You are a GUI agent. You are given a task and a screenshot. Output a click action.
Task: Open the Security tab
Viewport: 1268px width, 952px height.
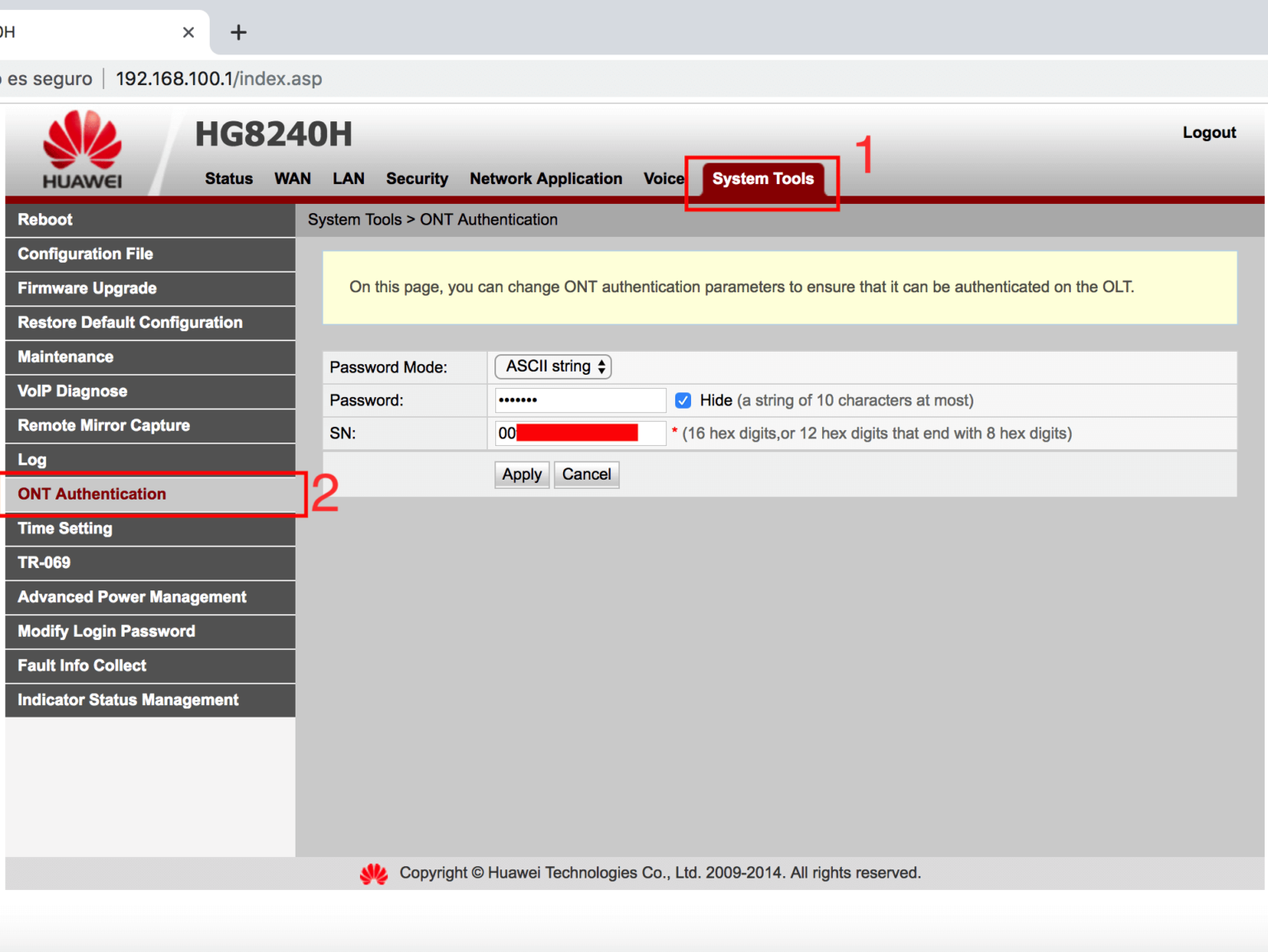[x=417, y=179]
